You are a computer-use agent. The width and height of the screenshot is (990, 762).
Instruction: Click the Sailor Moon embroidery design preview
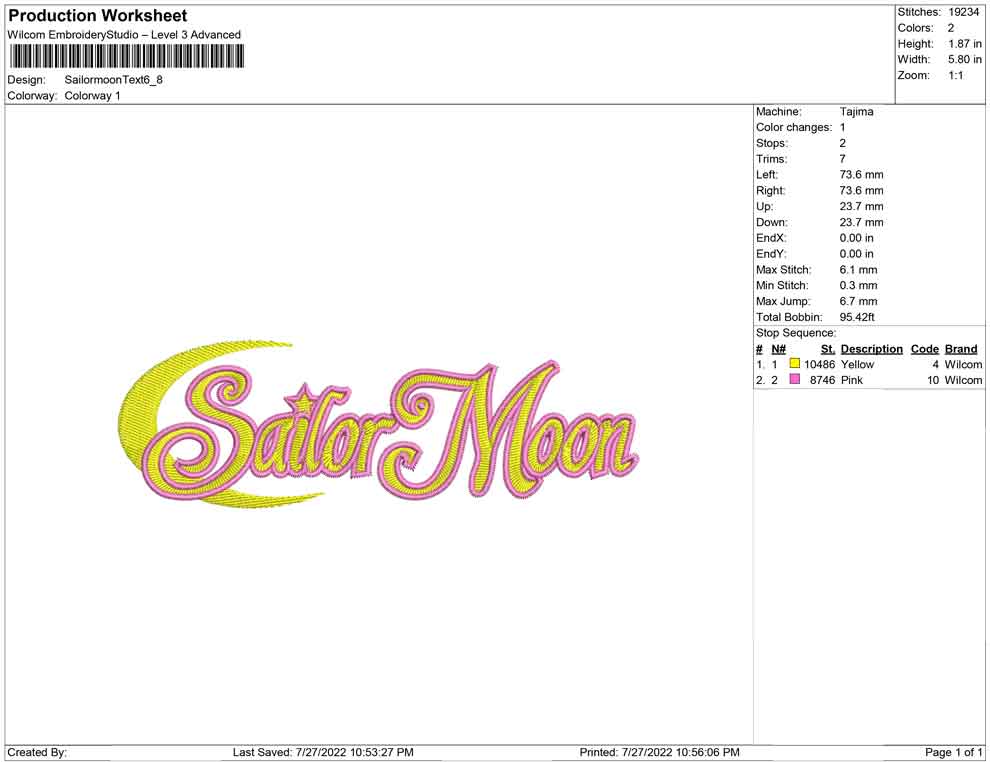pyautogui.click(x=379, y=424)
